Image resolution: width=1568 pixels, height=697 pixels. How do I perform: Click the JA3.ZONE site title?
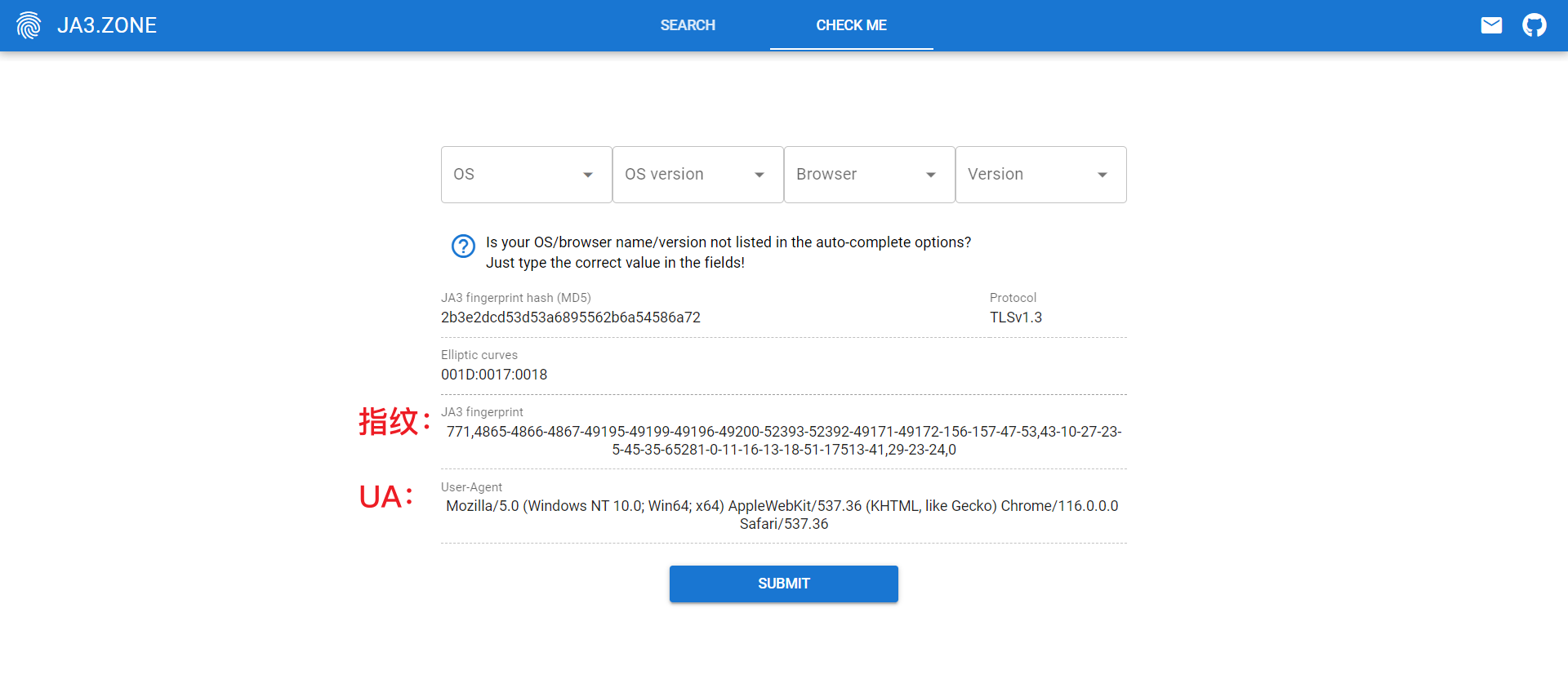[x=107, y=25]
